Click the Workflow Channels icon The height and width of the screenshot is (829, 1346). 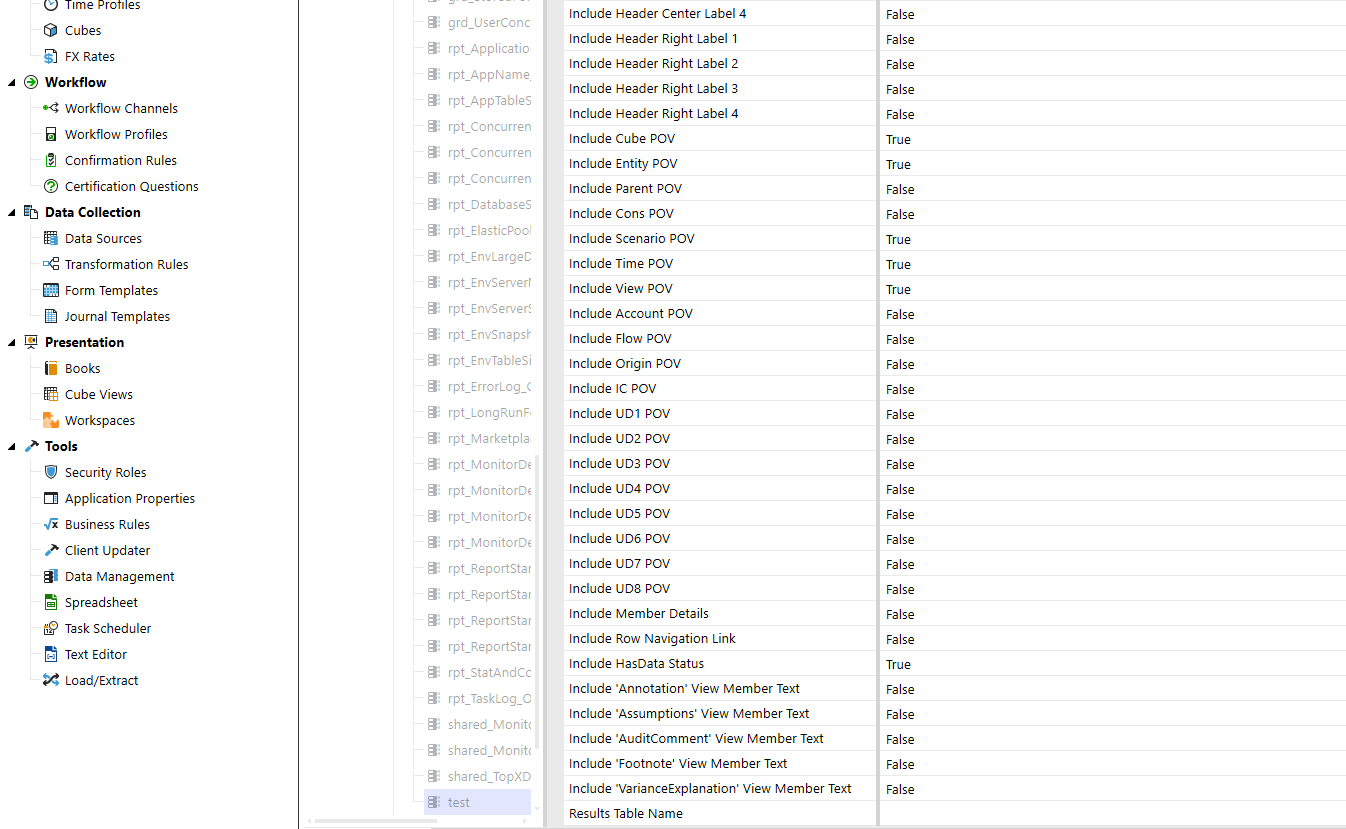click(51, 108)
